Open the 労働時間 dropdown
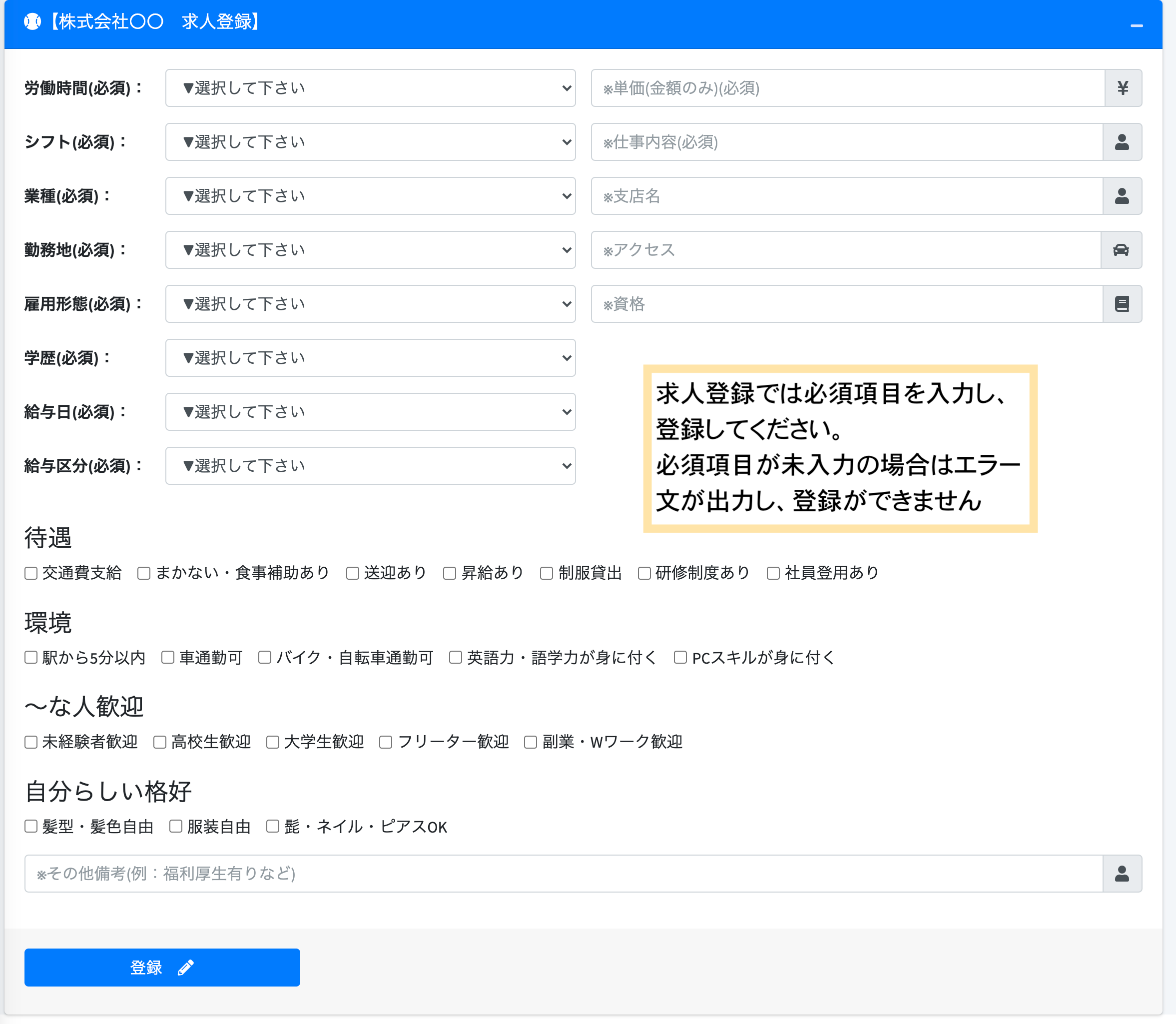Screen dimensions: 1176x1024 coord(370,88)
